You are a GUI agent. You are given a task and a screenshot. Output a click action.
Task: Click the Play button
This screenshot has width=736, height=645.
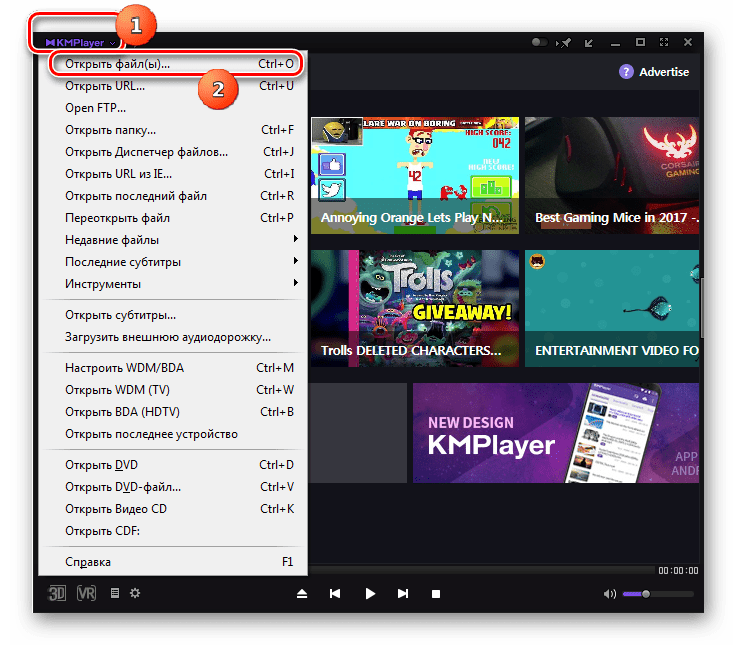click(x=370, y=593)
